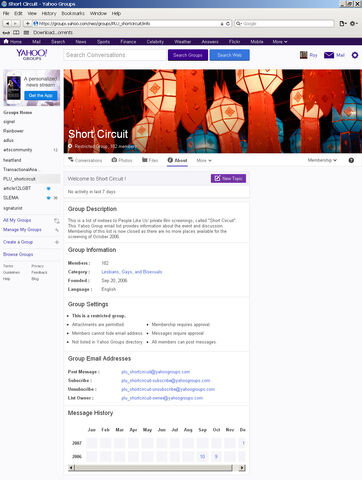The image size is (362, 480).
Task: Open the Bookmarks menu
Action: point(73,13)
